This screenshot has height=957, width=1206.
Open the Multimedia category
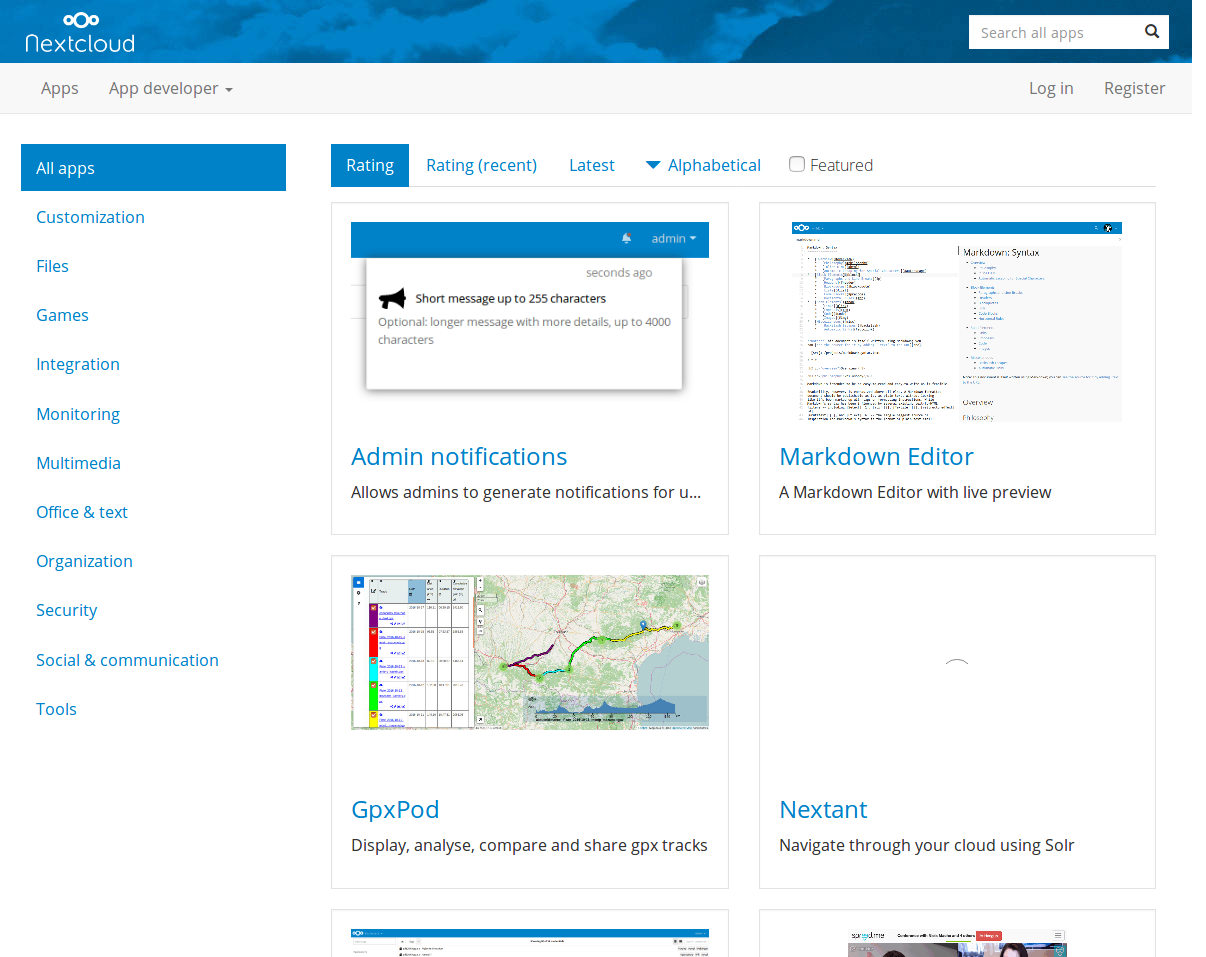coord(78,463)
